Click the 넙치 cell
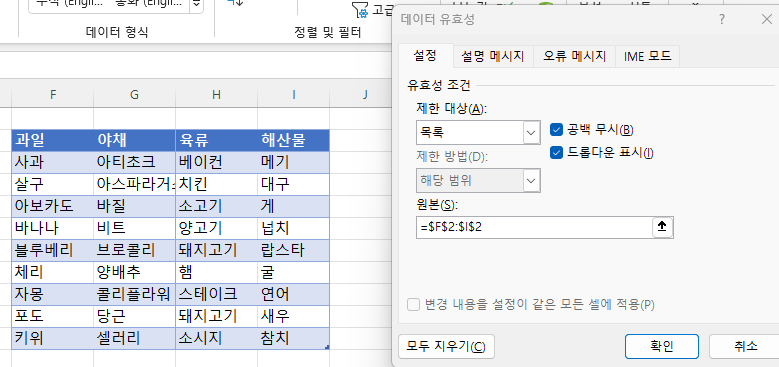Viewport: 779px width, 367px height. 294,228
